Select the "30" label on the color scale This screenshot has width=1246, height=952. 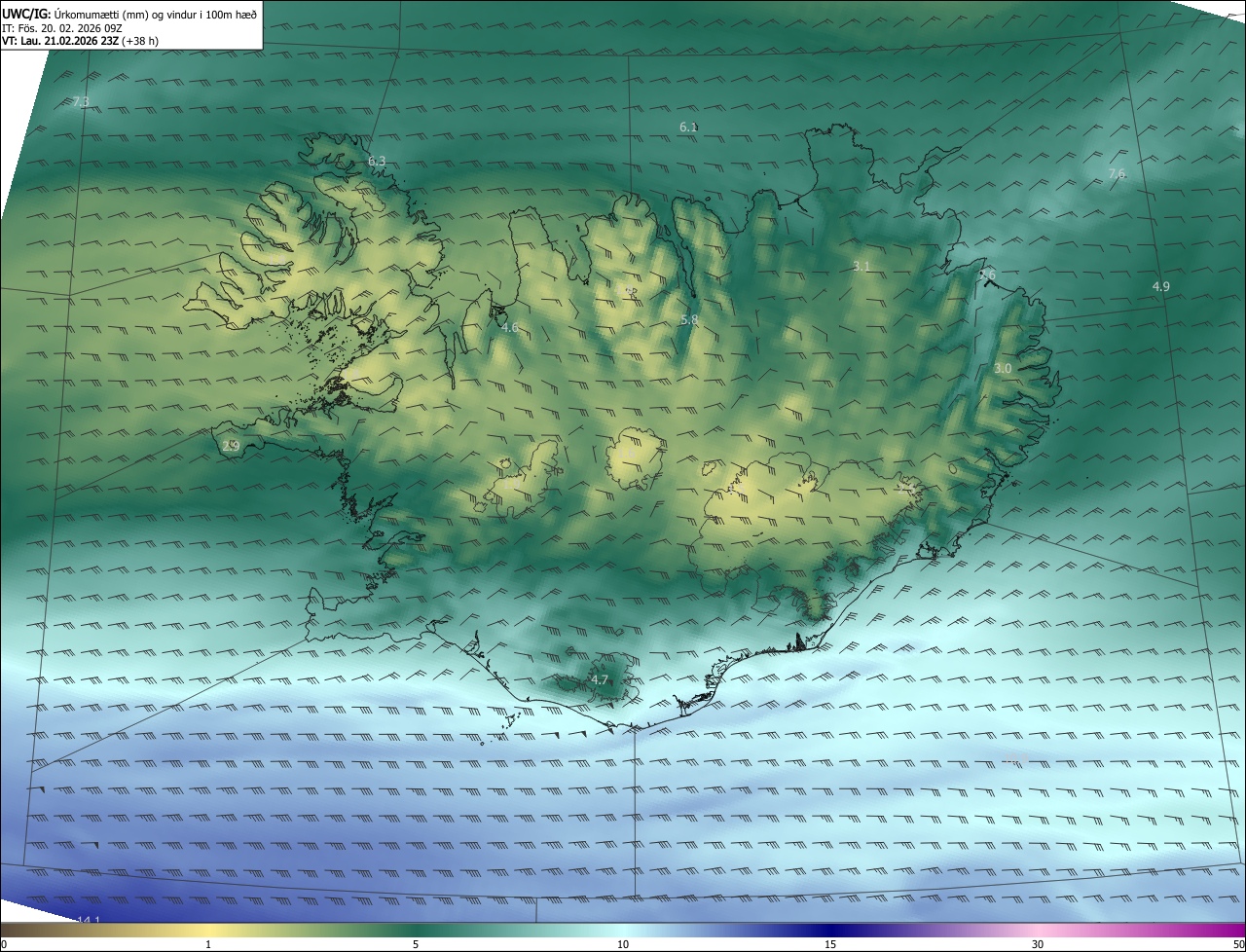click(1038, 944)
